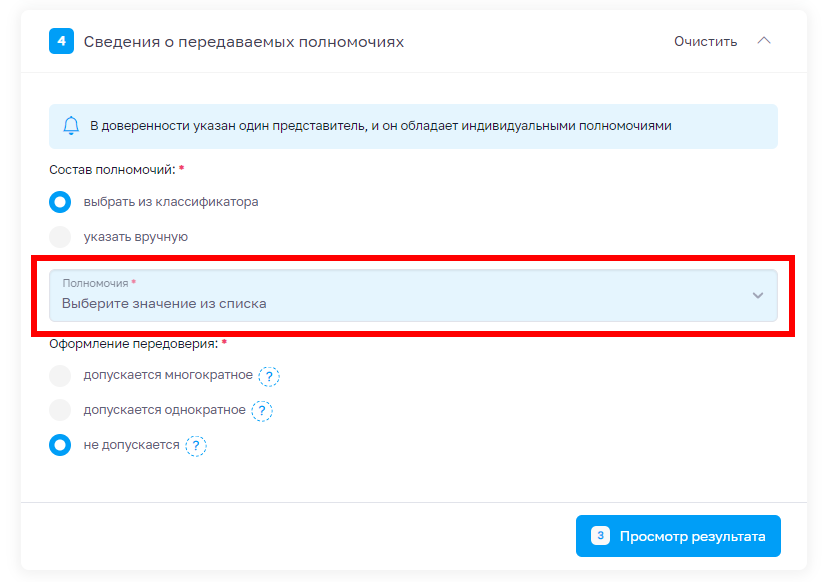Click the 'Состав полномочий' label
The image size is (824, 582).
tap(112, 169)
